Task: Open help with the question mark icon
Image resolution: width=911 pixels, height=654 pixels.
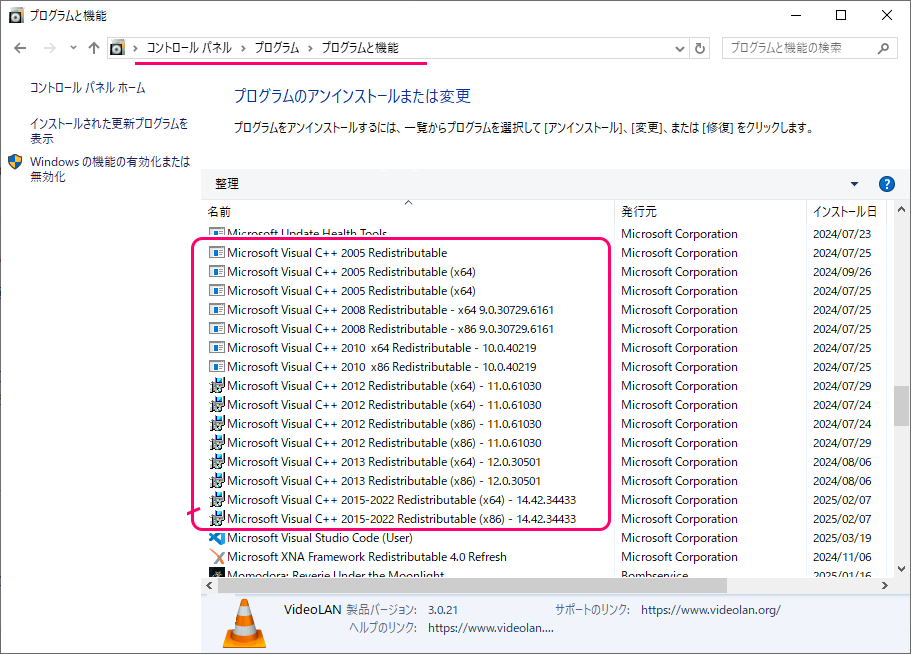Action: [887, 184]
